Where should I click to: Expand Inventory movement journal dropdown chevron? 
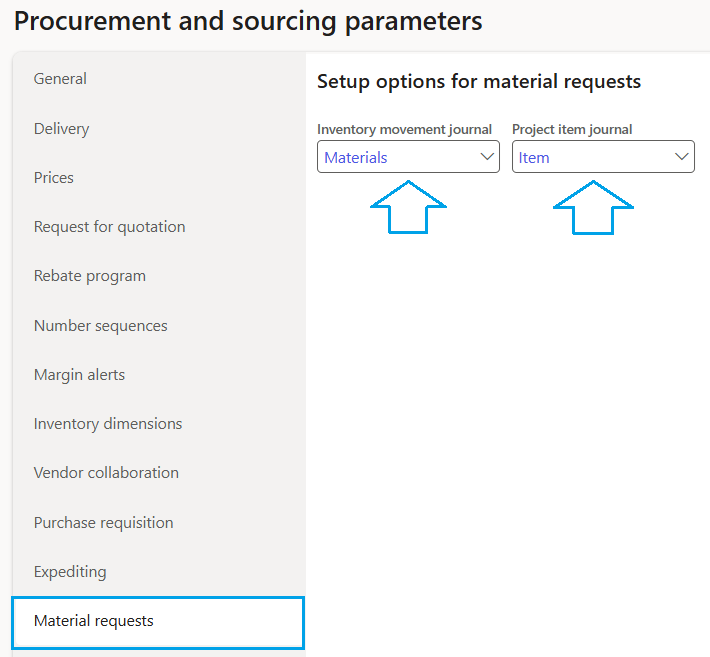click(487, 157)
